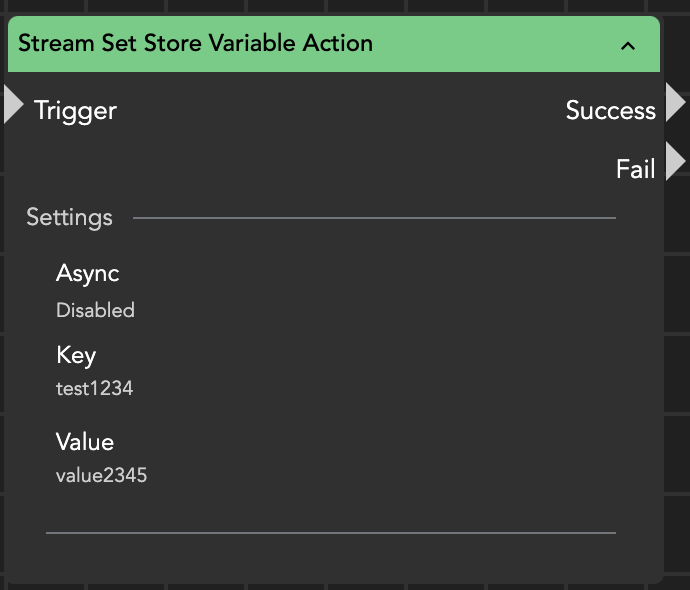Image resolution: width=690 pixels, height=590 pixels.
Task: Click the Async setting label
Action: [x=87, y=274]
